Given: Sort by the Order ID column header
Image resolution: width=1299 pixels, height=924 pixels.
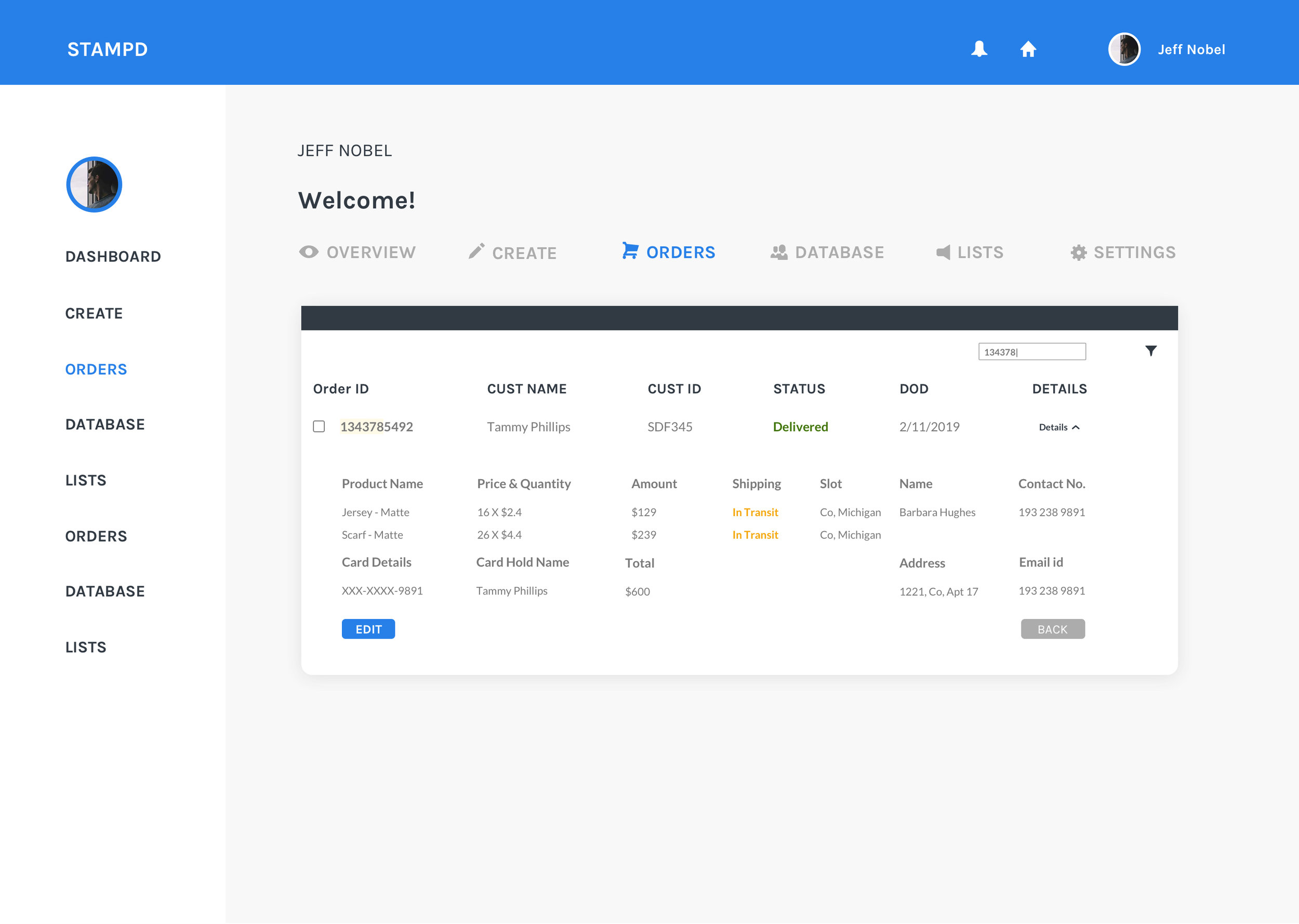Looking at the screenshot, I should coord(341,389).
